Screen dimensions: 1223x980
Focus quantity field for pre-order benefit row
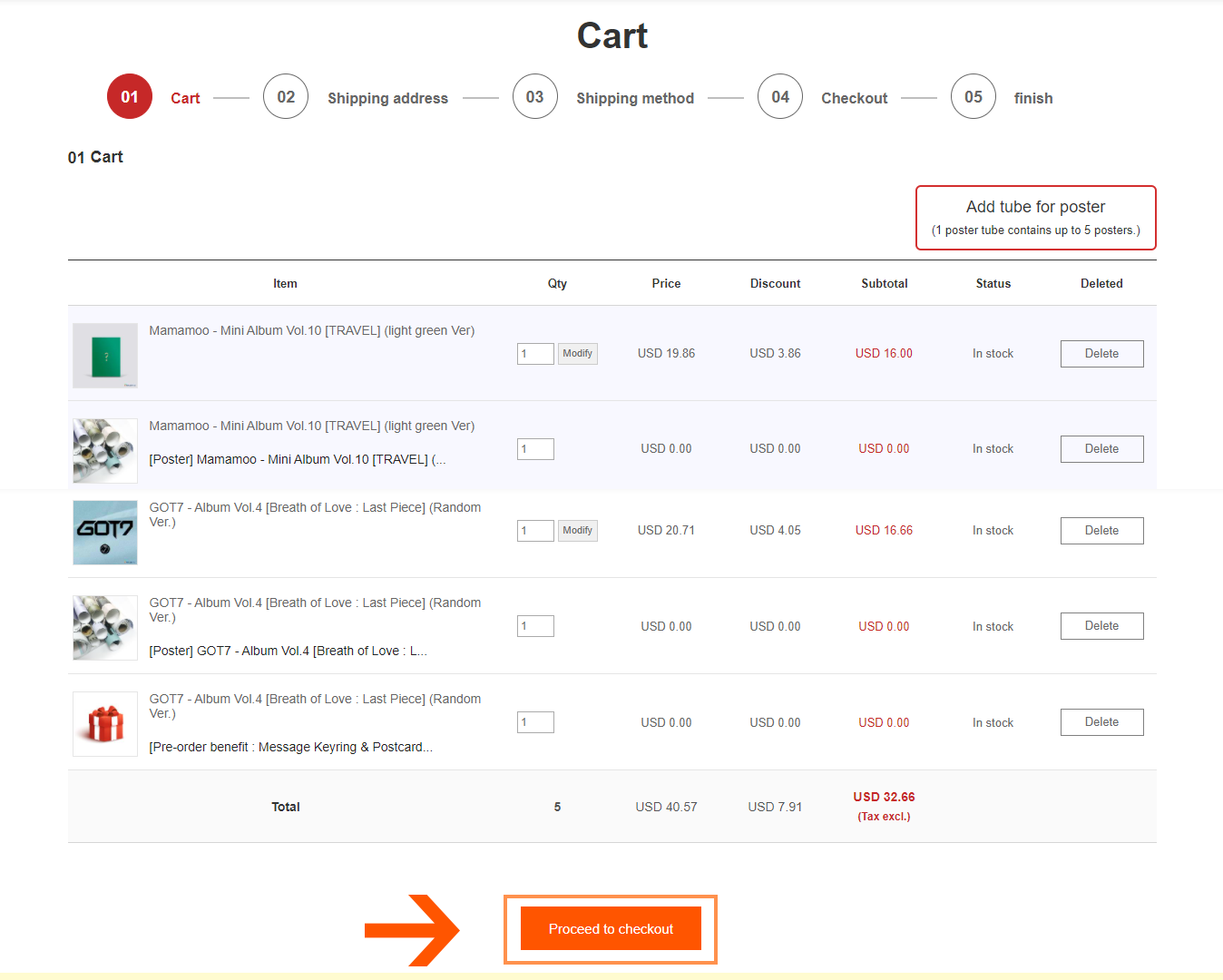point(535,722)
